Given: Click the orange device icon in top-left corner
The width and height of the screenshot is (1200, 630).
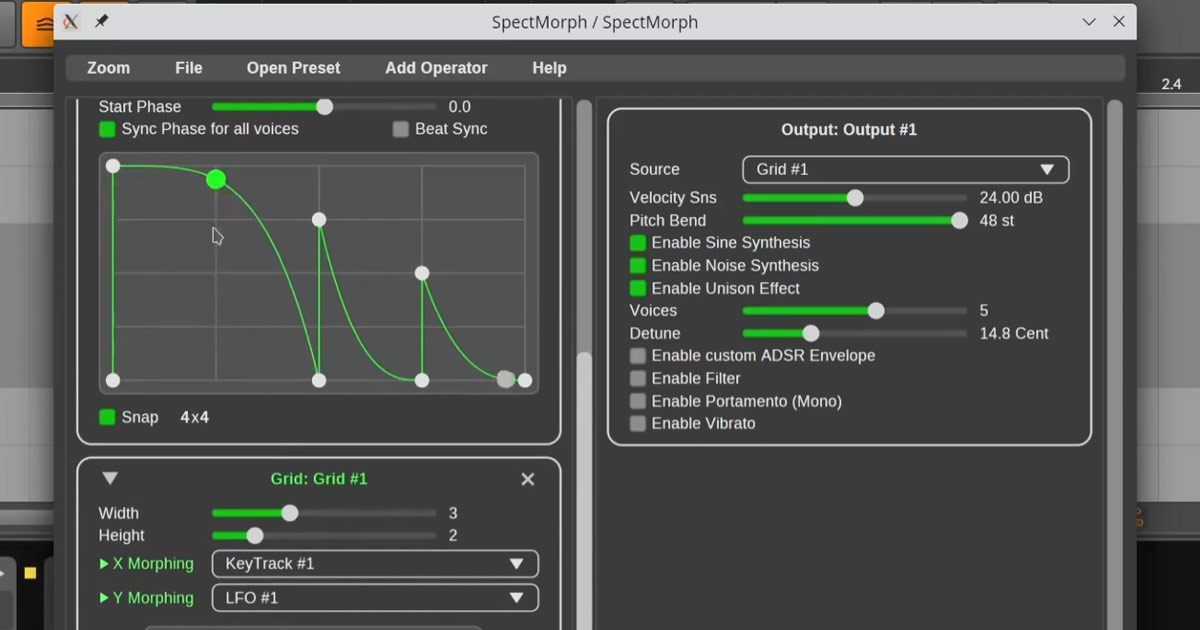Looking at the screenshot, I should pyautogui.click(x=41, y=22).
